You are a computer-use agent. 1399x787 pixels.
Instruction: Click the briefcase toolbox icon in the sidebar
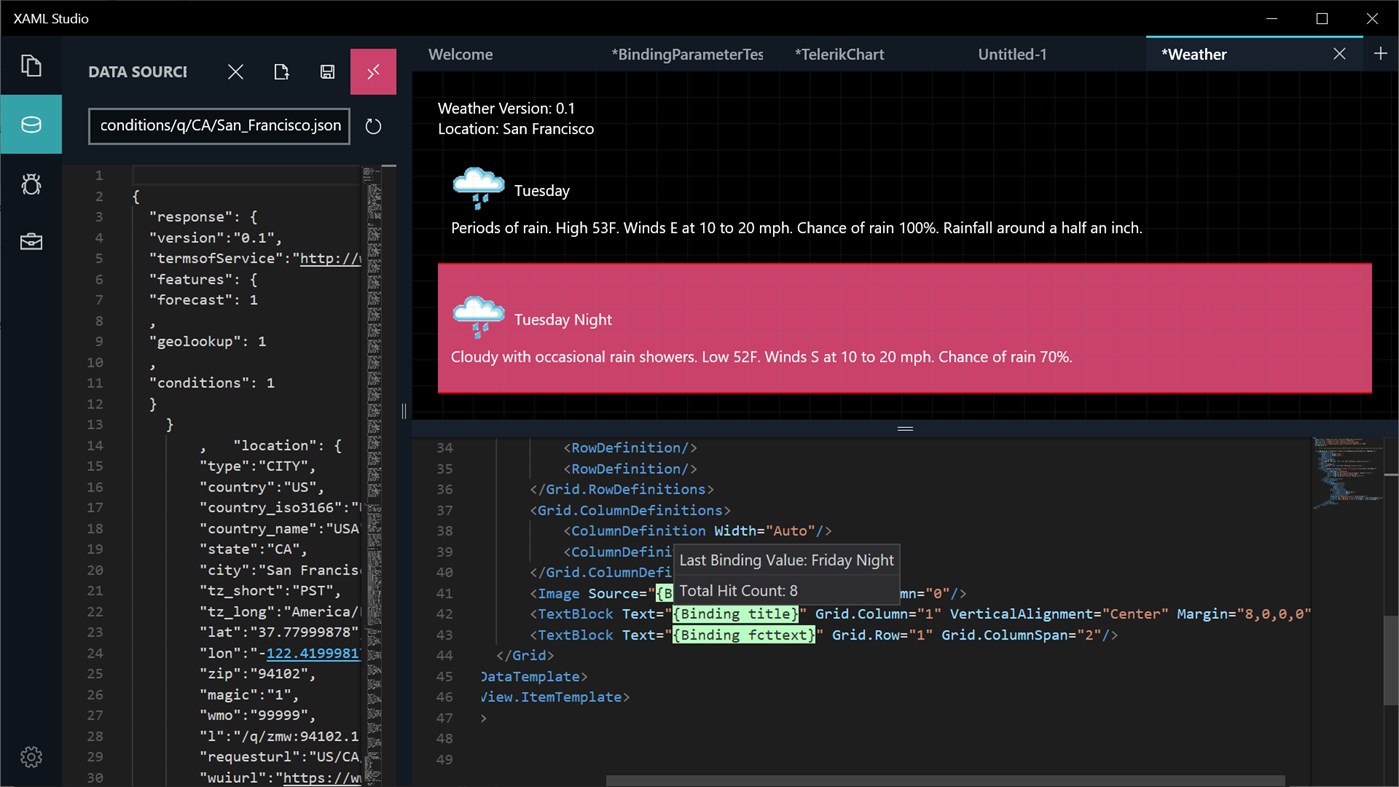(30, 241)
